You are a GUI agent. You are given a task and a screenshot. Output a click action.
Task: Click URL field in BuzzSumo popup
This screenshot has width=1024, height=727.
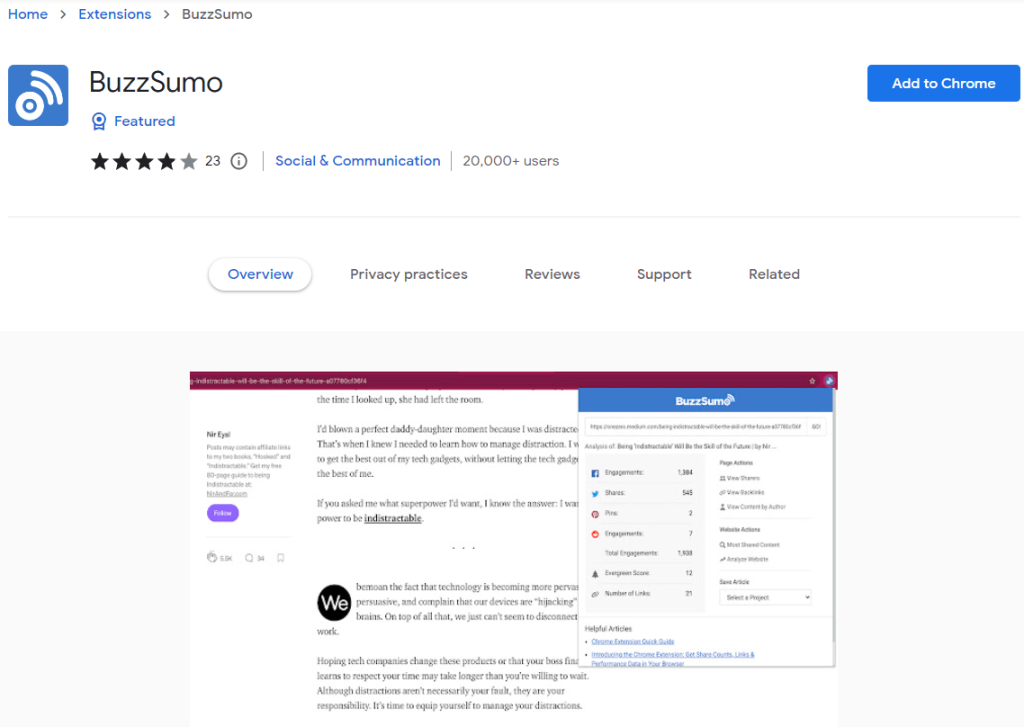(x=696, y=427)
